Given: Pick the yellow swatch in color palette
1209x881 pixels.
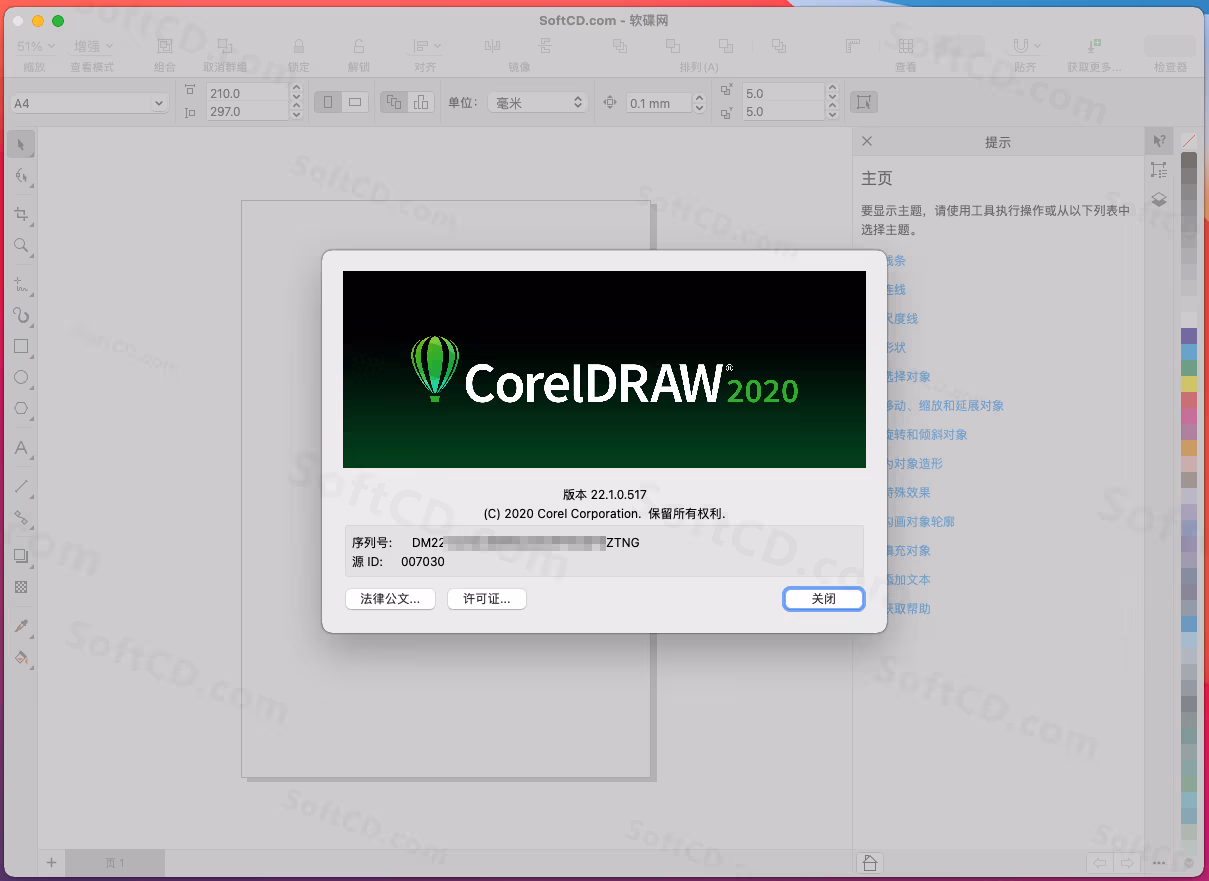Looking at the screenshot, I should (1188, 384).
